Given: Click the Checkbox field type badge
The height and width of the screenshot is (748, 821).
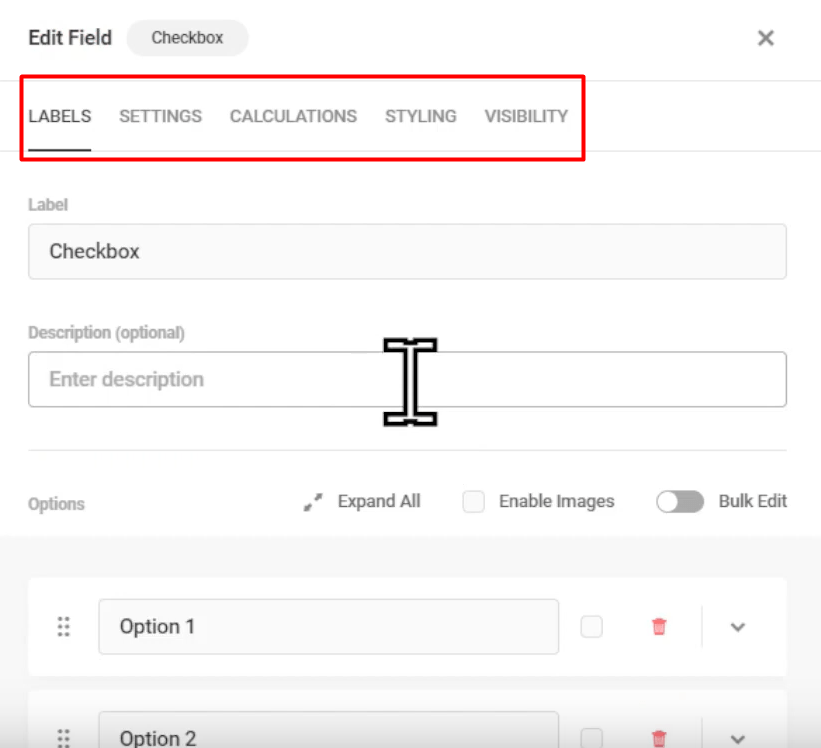Looking at the screenshot, I should [x=187, y=37].
